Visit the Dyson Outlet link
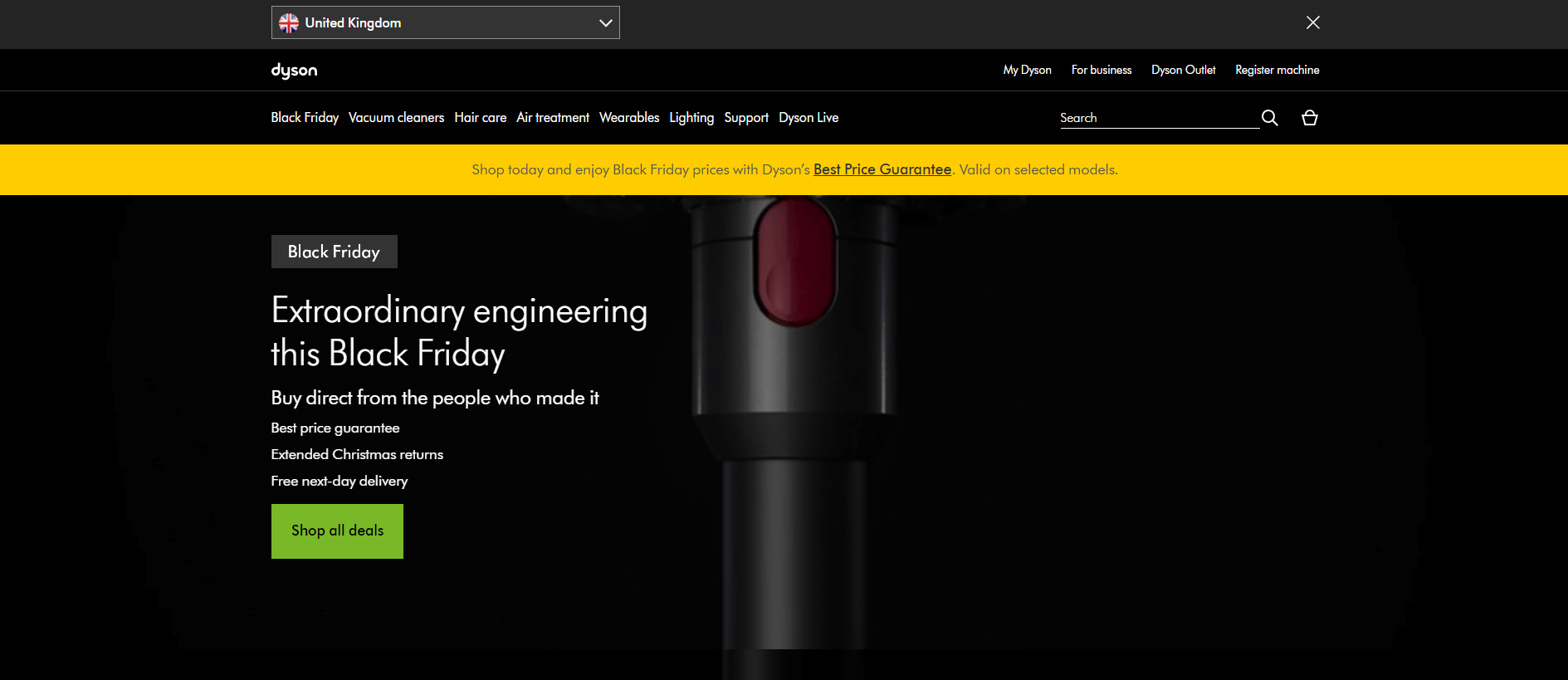 coord(1183,70)
